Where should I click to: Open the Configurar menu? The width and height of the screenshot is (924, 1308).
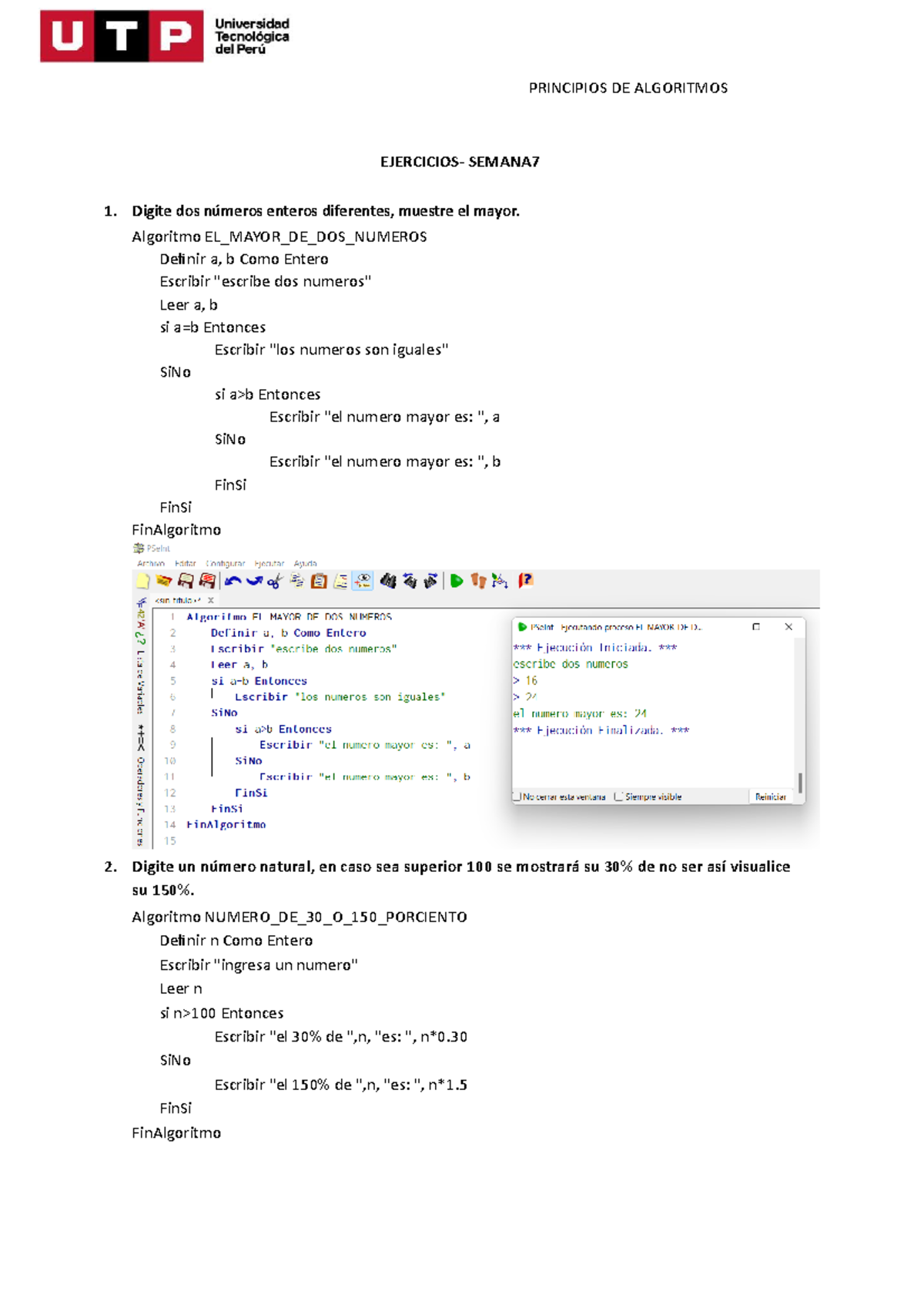tap(225, 563)
